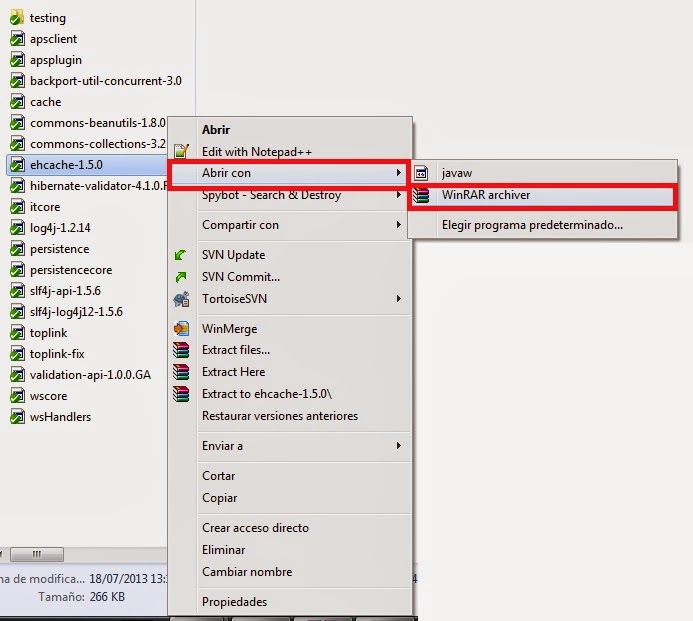Select Extract Here option
693x621 pixels.
pos(290,372)
